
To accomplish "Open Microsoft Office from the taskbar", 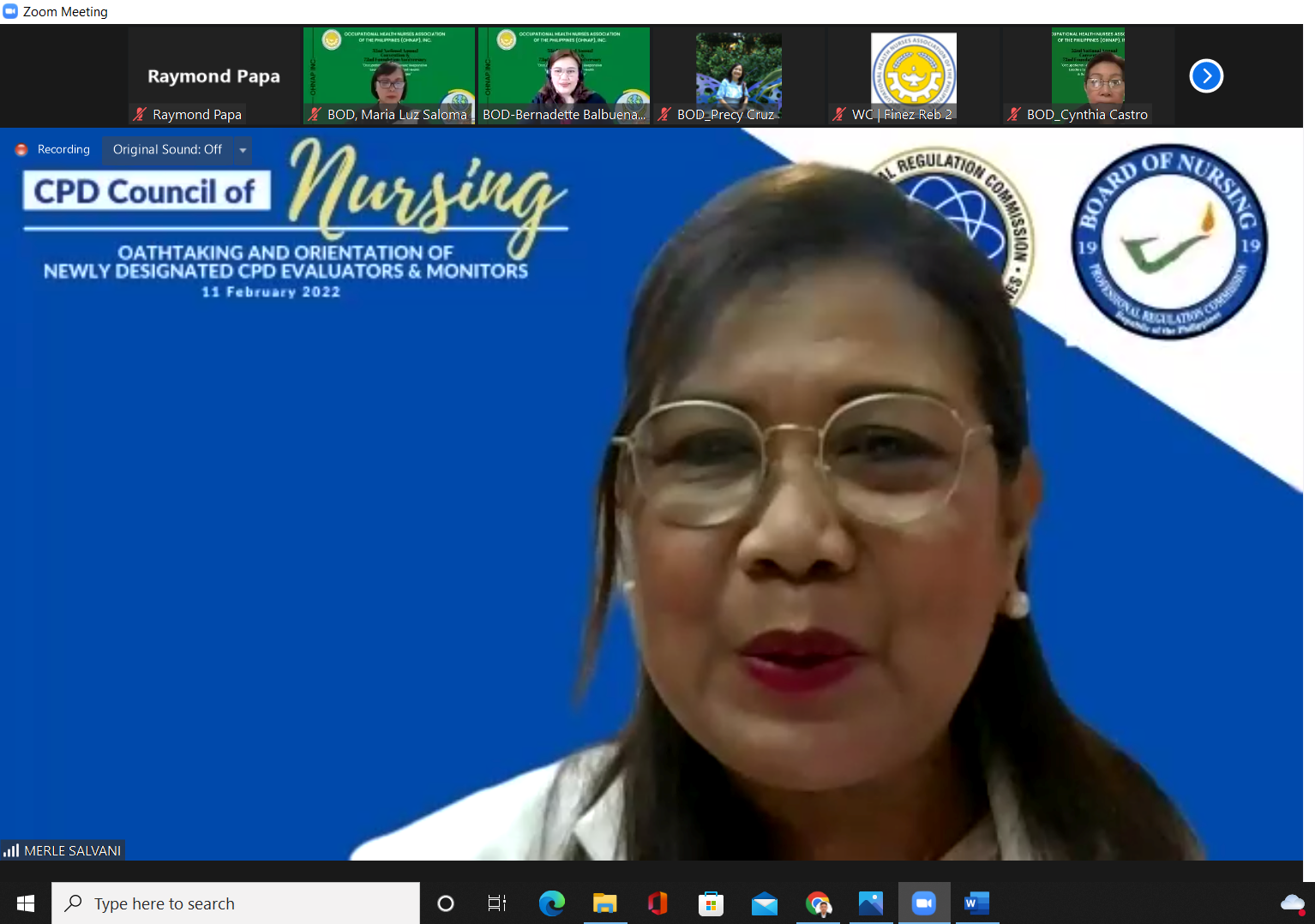I will pos(658,903).
